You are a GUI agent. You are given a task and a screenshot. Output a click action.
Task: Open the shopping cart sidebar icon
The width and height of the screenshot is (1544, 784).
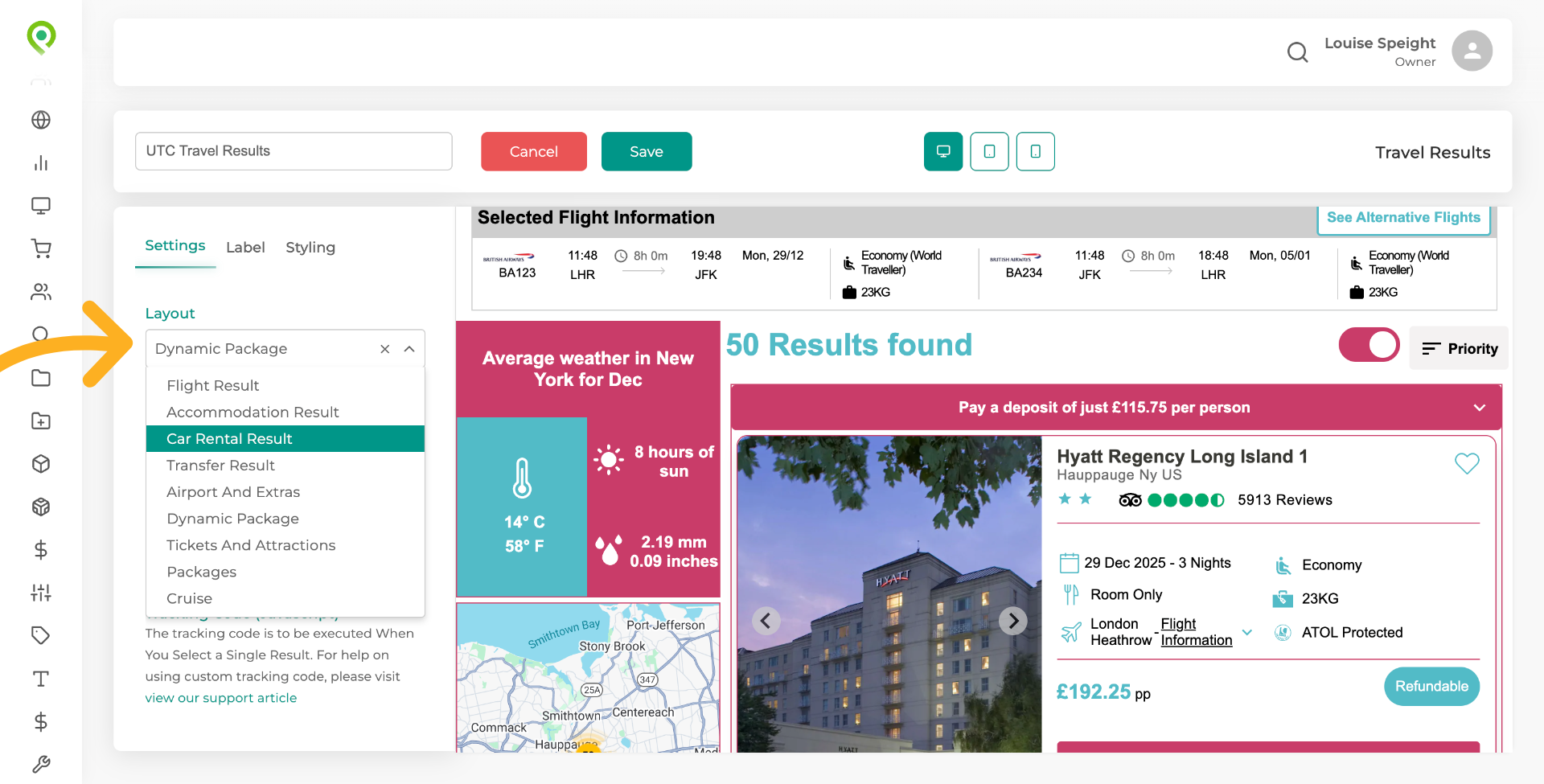(41, 248)
